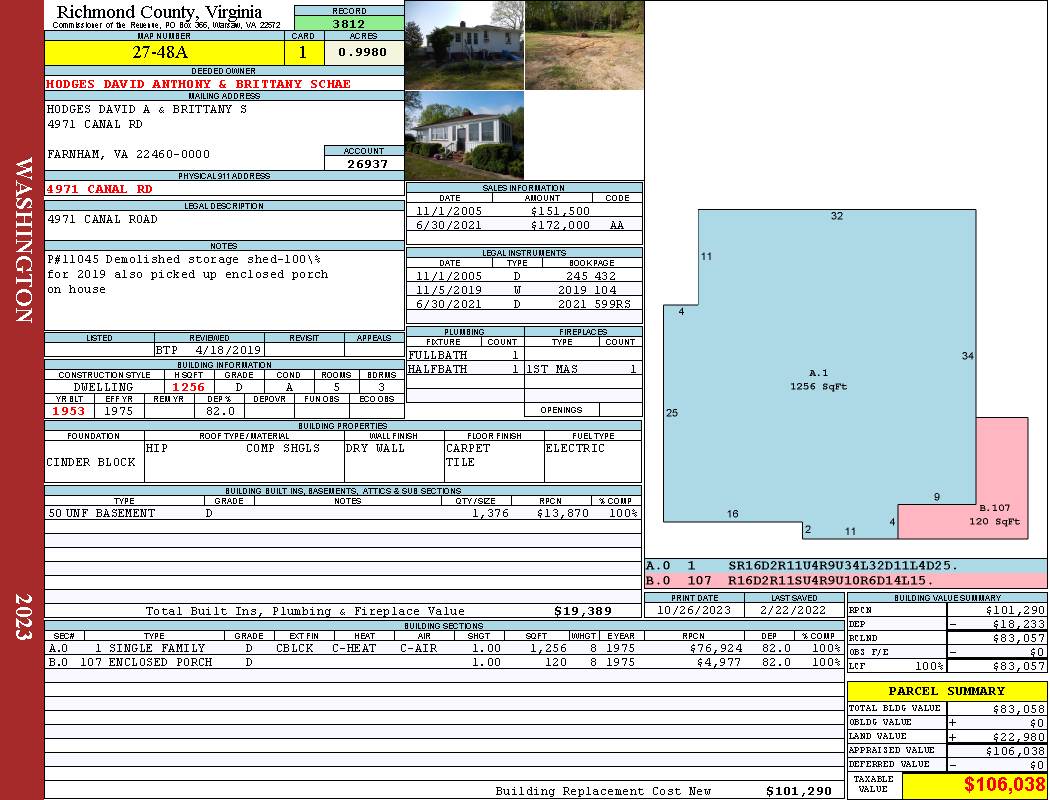Click the blue A.1 1256 SqFt sketch area
The image size is (1050, 800).
pos(818,380)
